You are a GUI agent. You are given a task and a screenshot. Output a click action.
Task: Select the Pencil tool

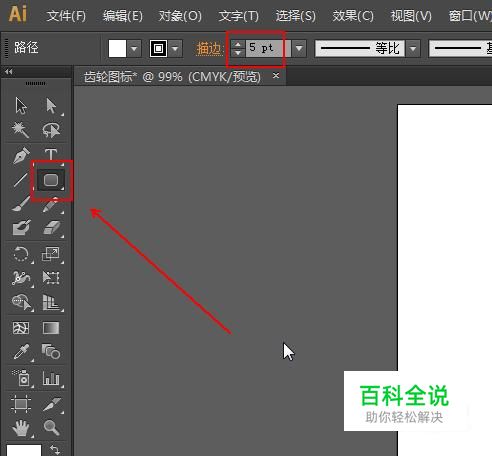pyautogui.click(x=51, y=204)
